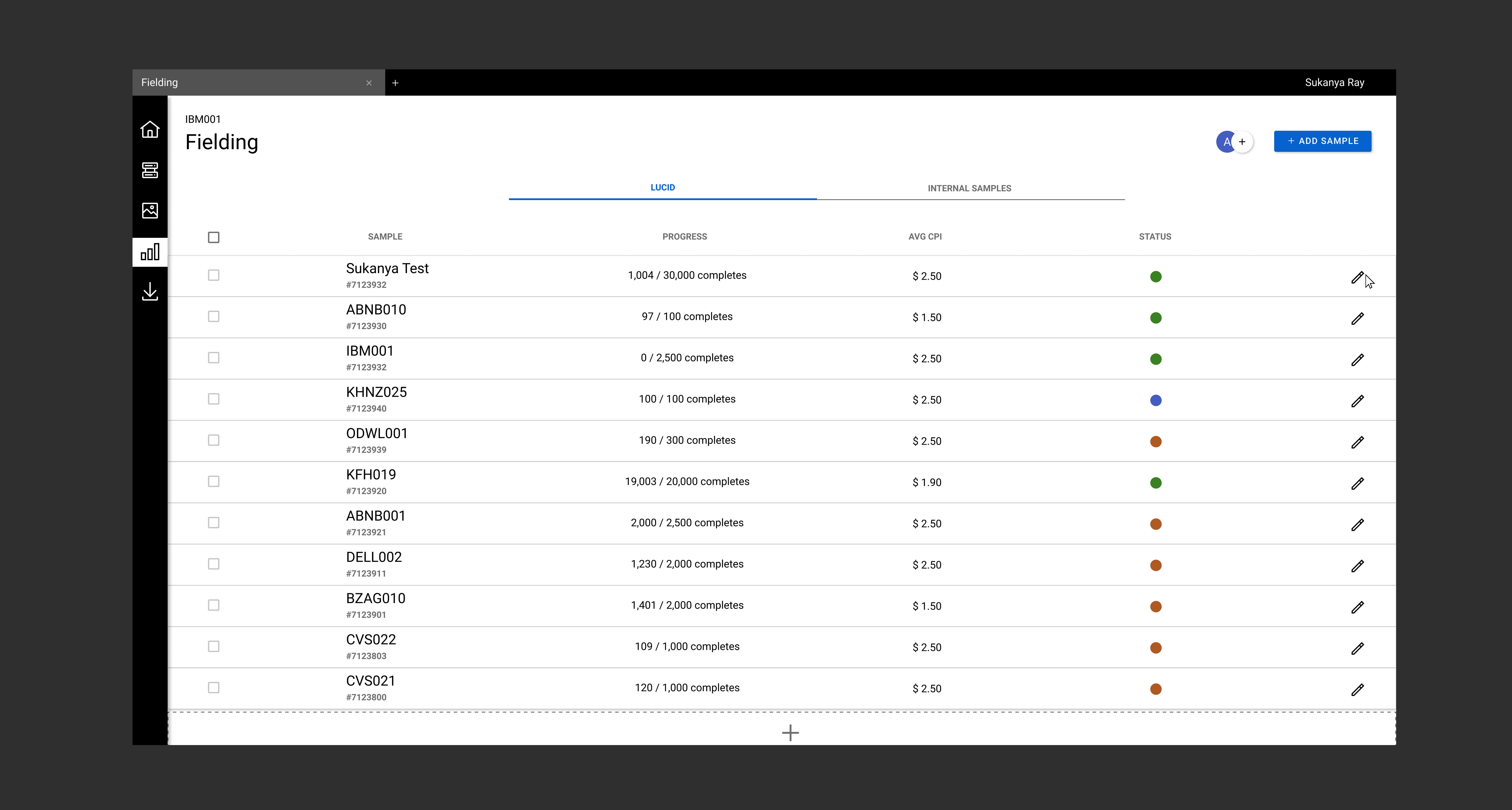This screenshot has width=1512, height=810.
Task: Click pencil icon for DELL002
Action: 1357,566
